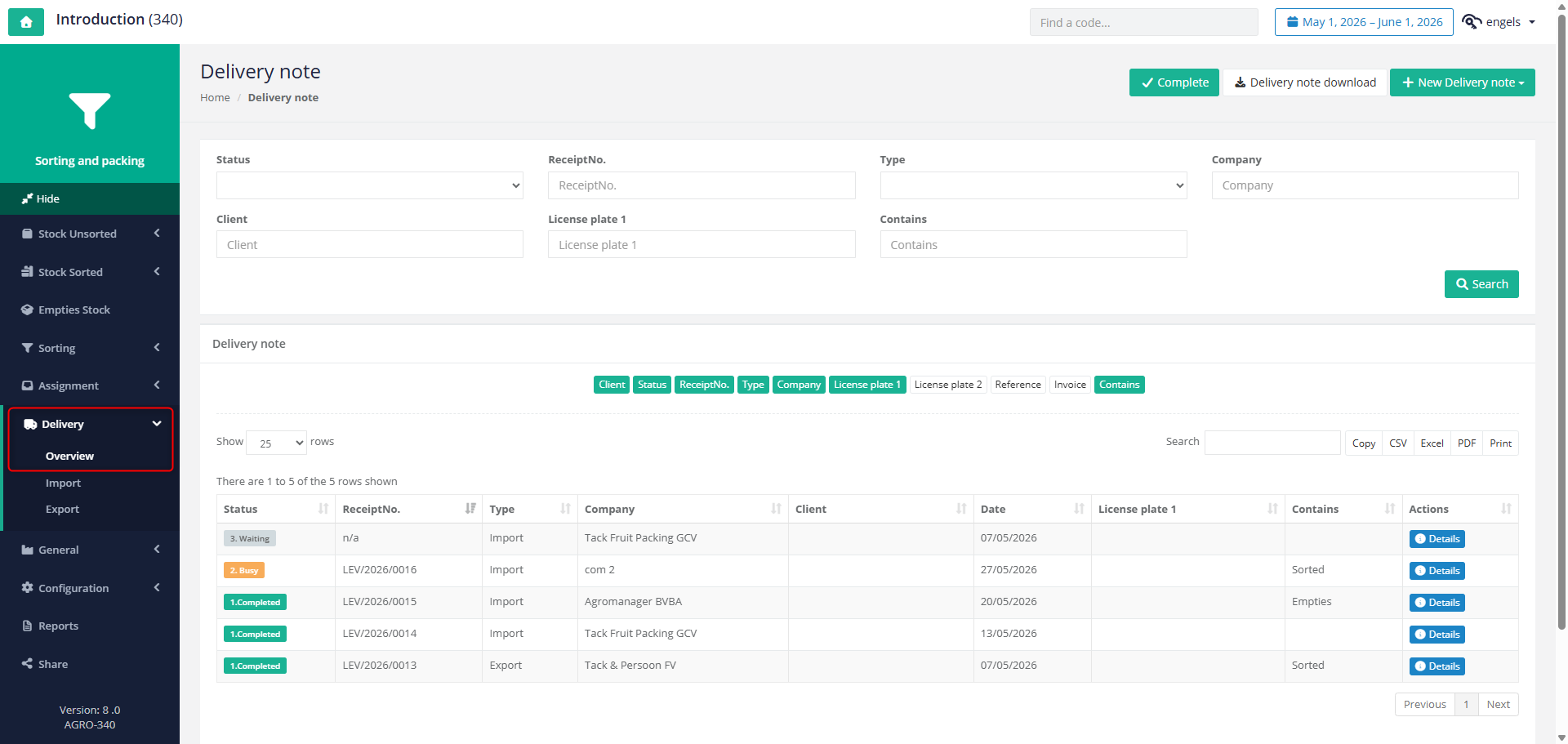Open the Import item under Delivery
The width and height of the screenshot is (1568, 744).
63,483
